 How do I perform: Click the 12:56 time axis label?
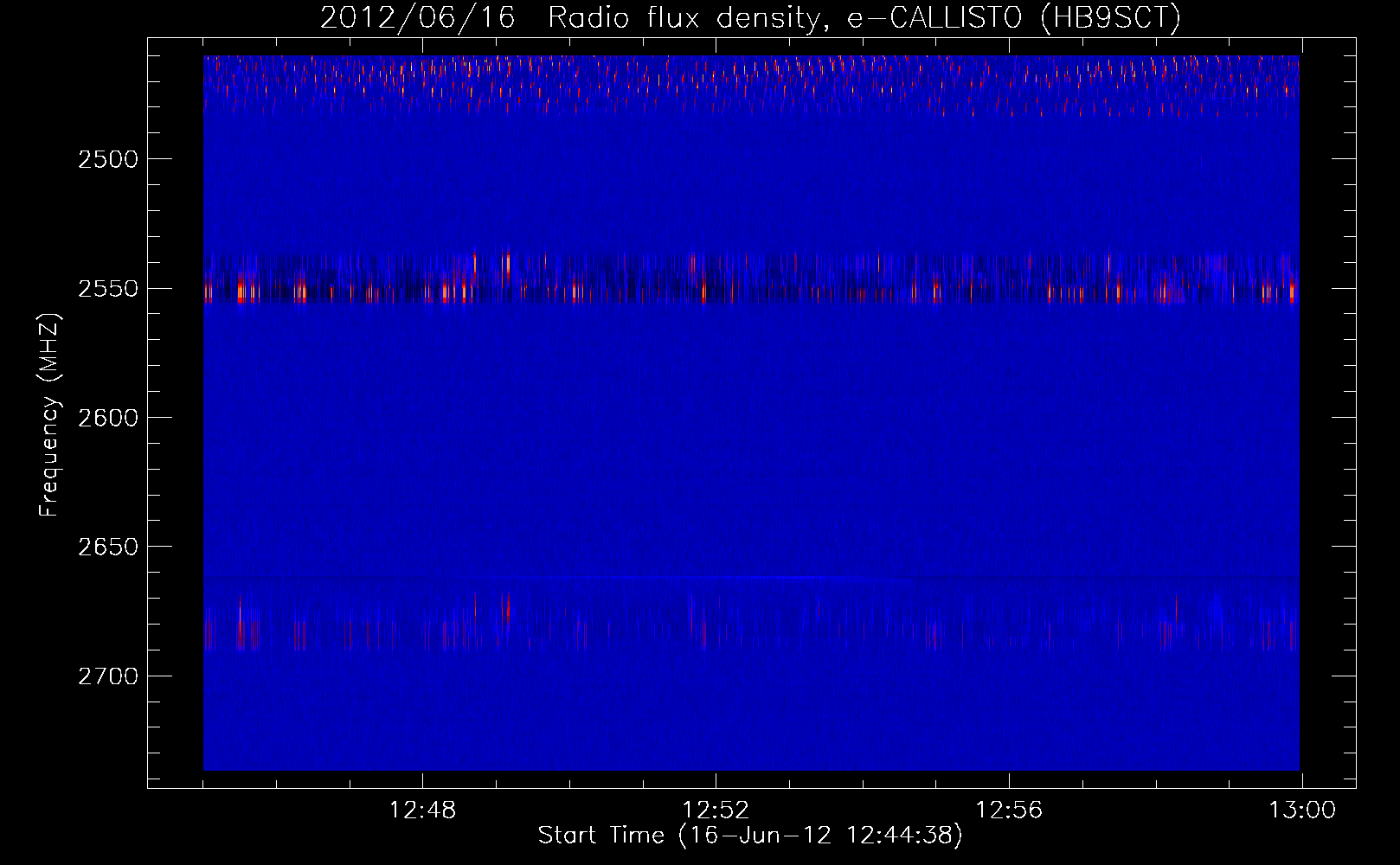click(1009, 811)
